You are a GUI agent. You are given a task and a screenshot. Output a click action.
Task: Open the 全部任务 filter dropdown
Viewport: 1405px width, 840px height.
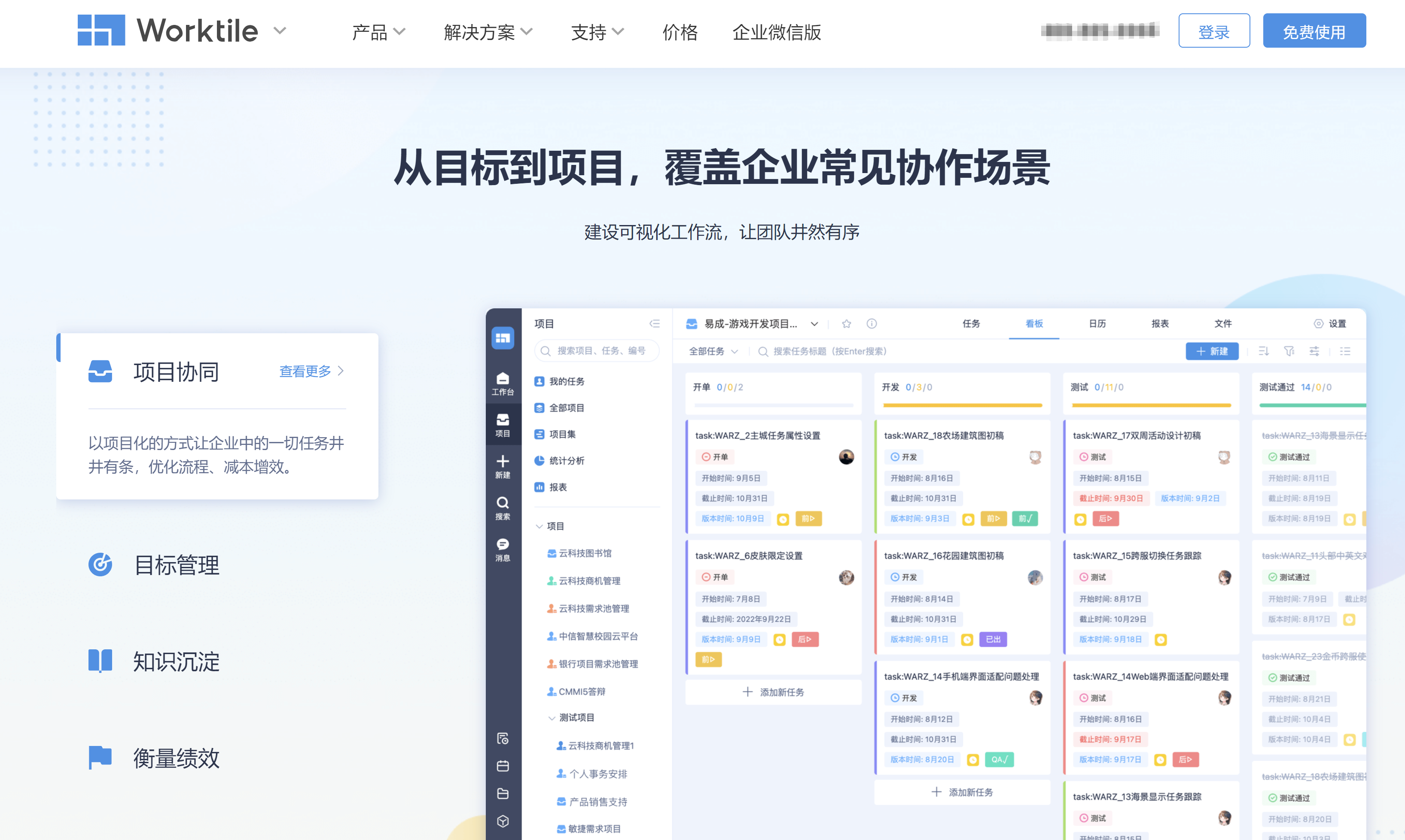713,352
